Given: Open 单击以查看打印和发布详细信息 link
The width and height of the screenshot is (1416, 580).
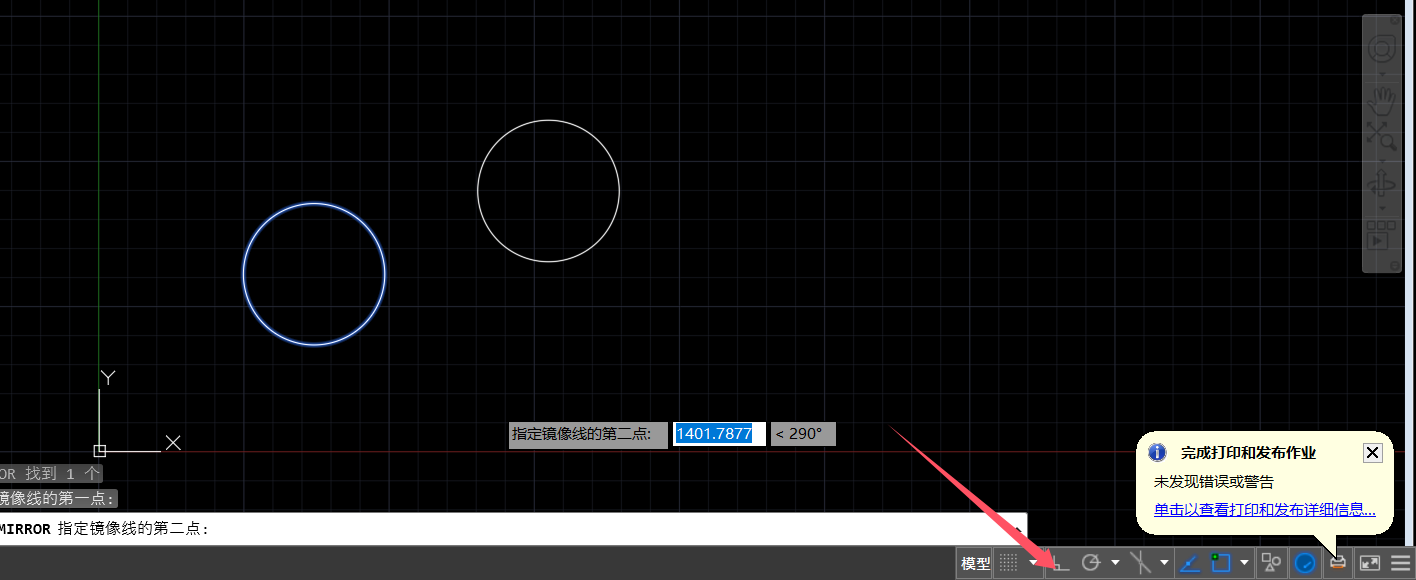Looking at the screenshot, I should click(1265, 510).
